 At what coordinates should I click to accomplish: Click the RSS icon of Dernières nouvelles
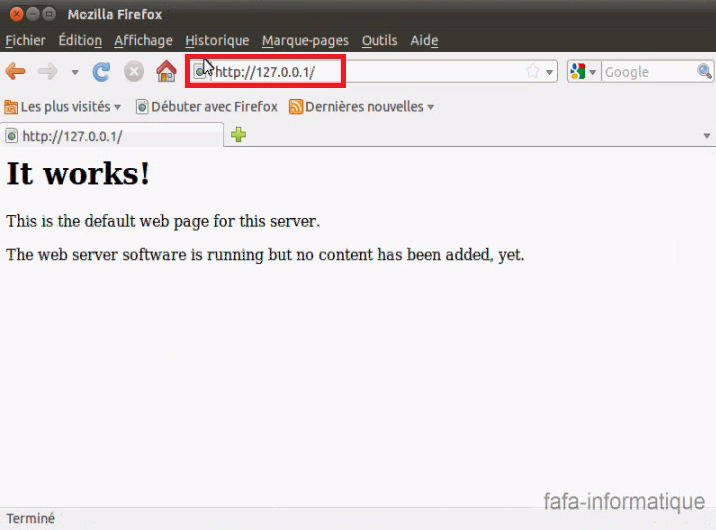click(296, 107)
